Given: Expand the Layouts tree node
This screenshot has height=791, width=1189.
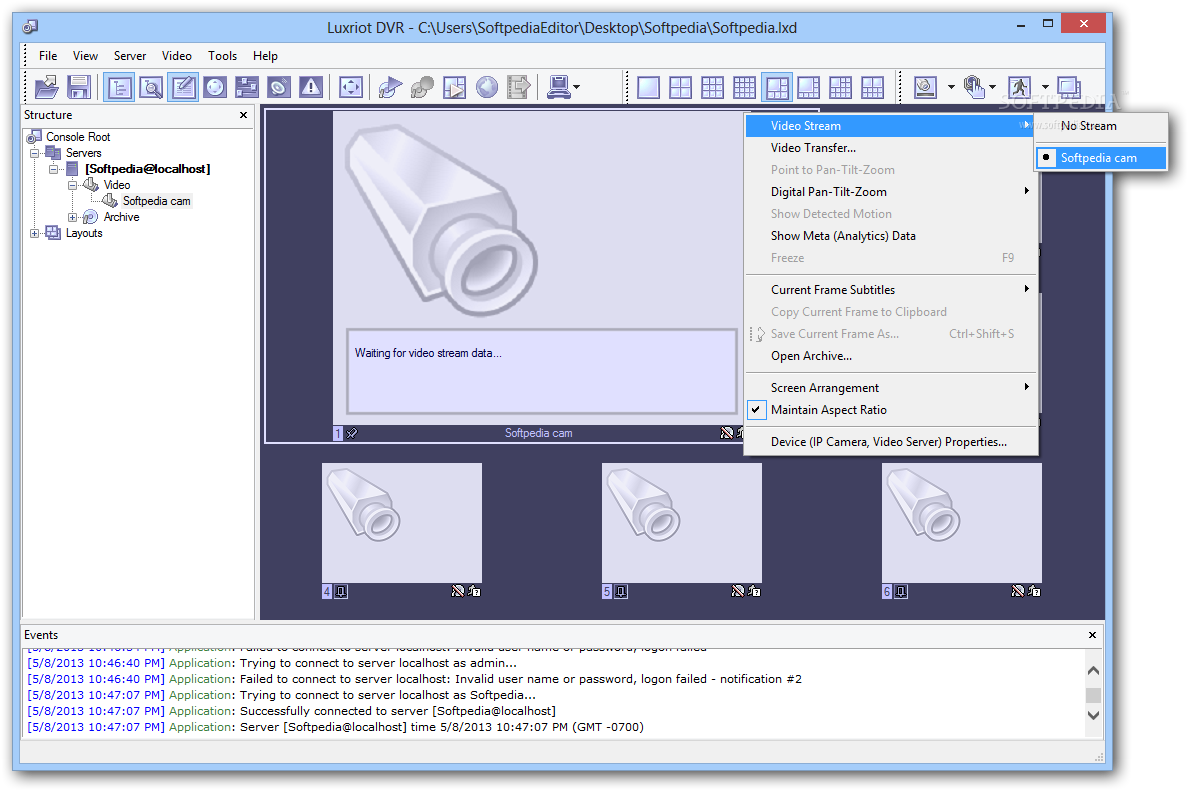Looking at the screenshot, I should 34,234.
